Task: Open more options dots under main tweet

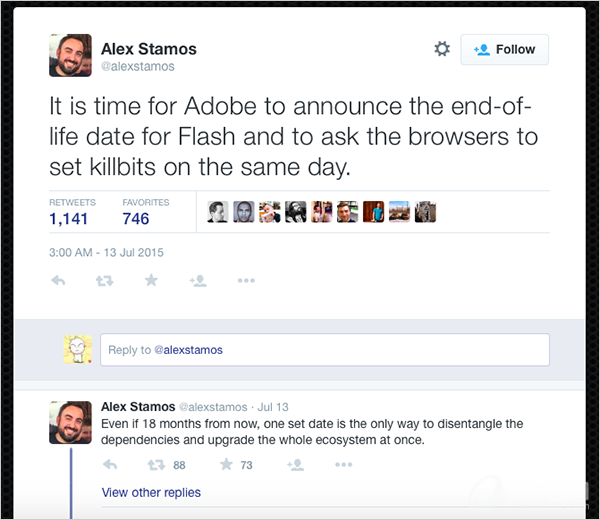Action: click(x=246, y=281)
